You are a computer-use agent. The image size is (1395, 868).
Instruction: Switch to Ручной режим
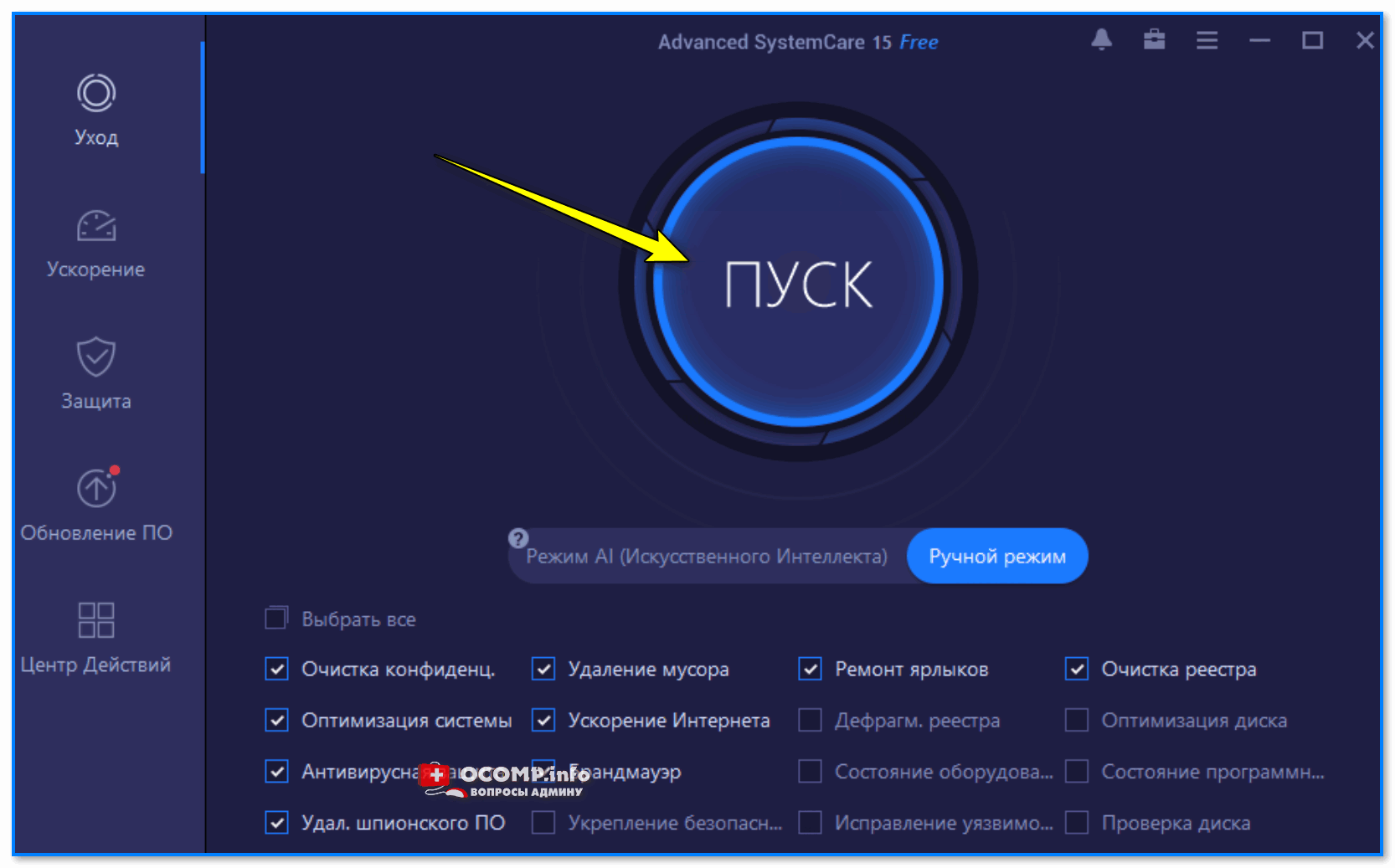(997, 556)
